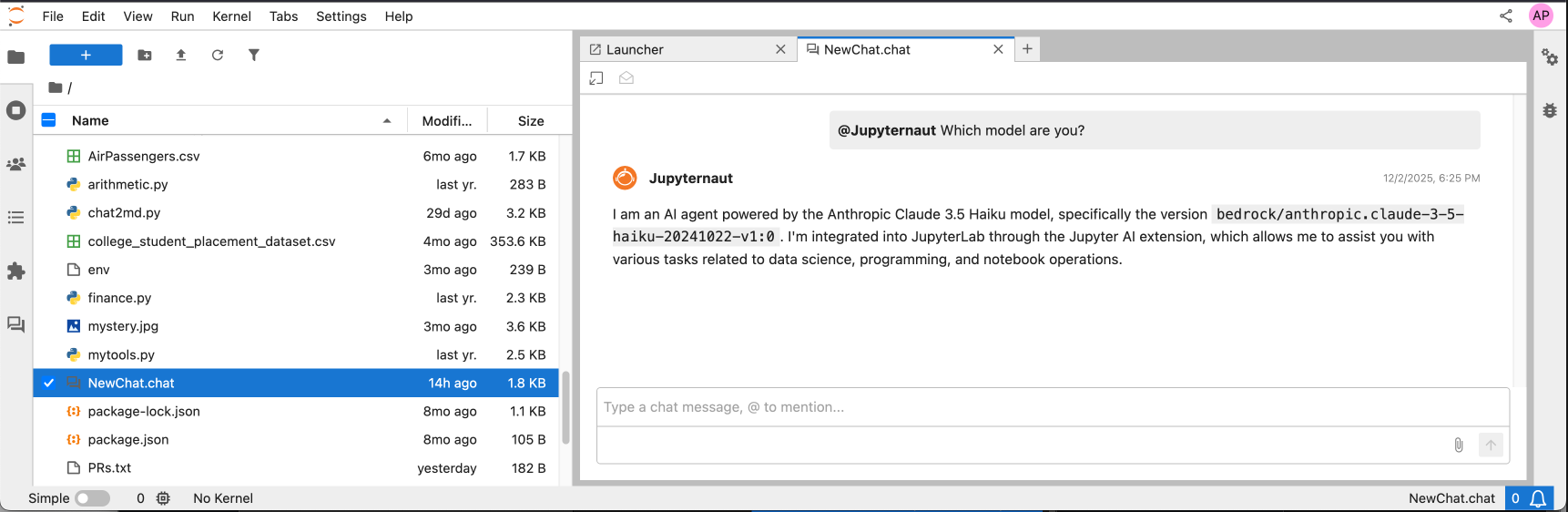Open the View menu
This screenshot has width=1568, height=512.
[137, 15]
